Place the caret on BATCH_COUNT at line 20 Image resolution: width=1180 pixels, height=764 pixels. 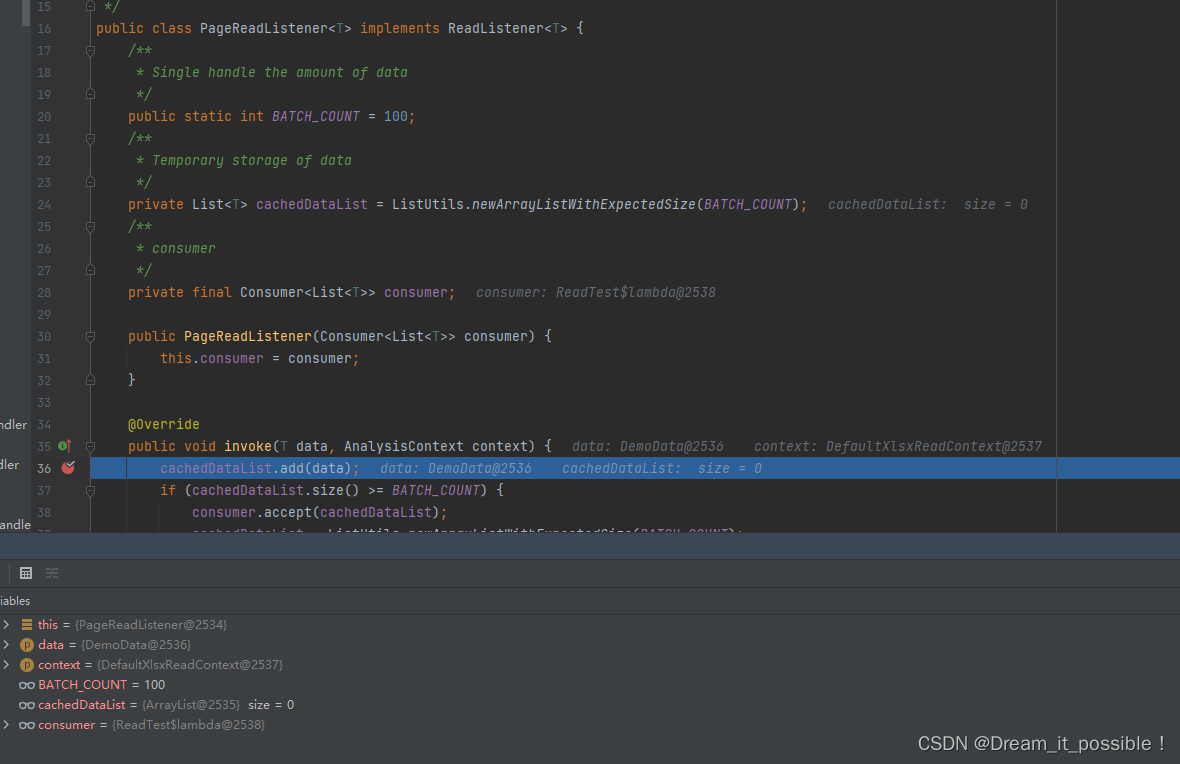[315, 116]
